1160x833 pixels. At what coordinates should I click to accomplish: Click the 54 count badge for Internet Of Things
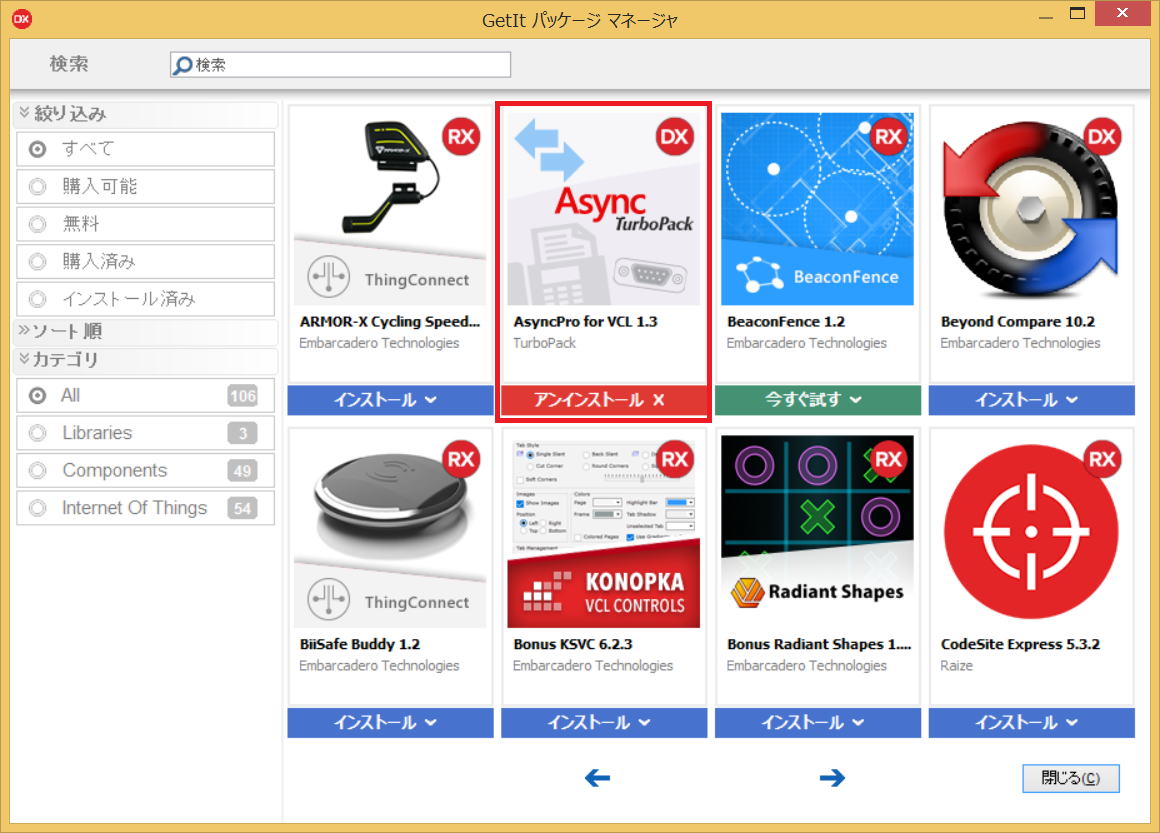point(243,508)
